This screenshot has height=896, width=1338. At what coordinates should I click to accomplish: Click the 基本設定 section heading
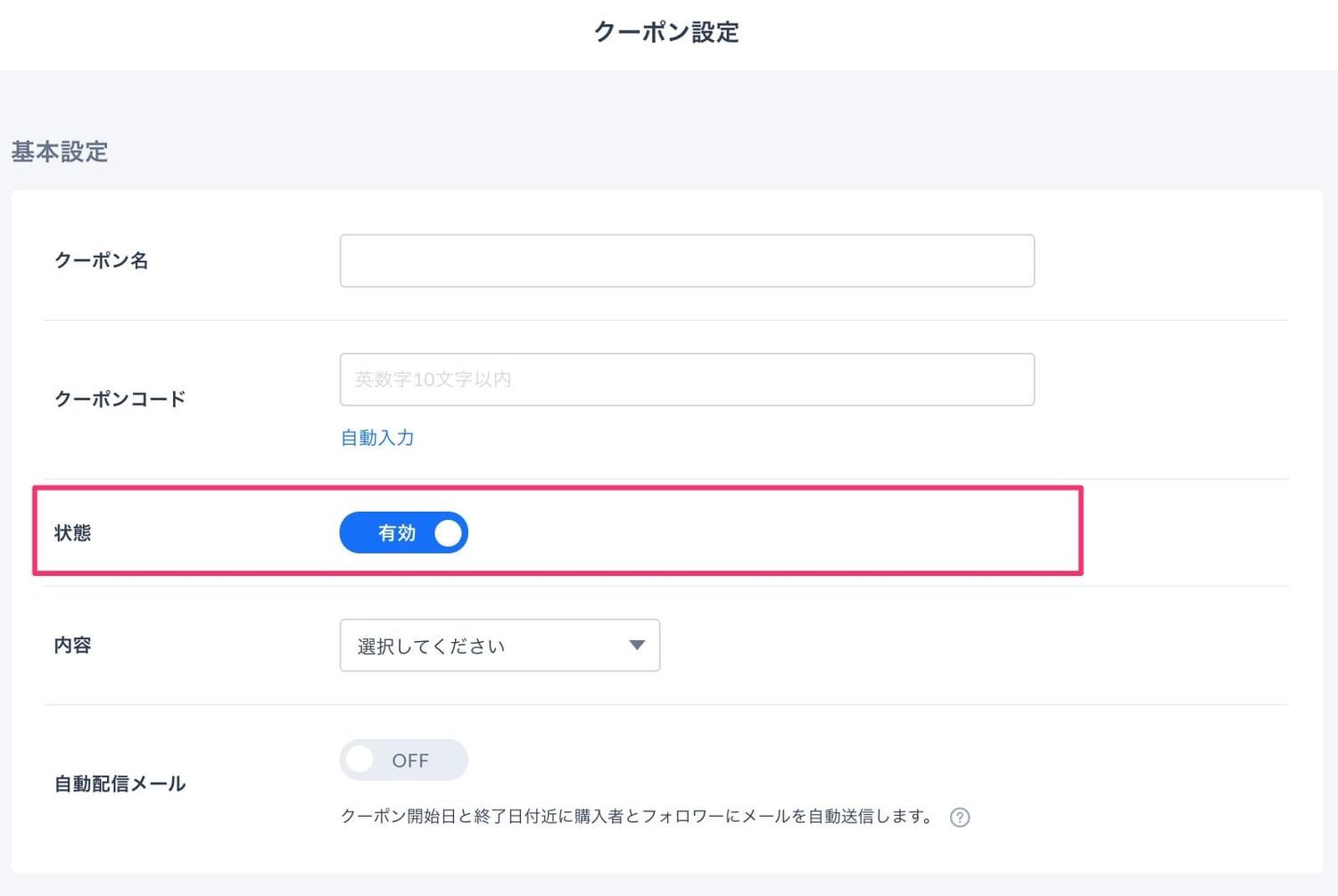tap(60, 152)
